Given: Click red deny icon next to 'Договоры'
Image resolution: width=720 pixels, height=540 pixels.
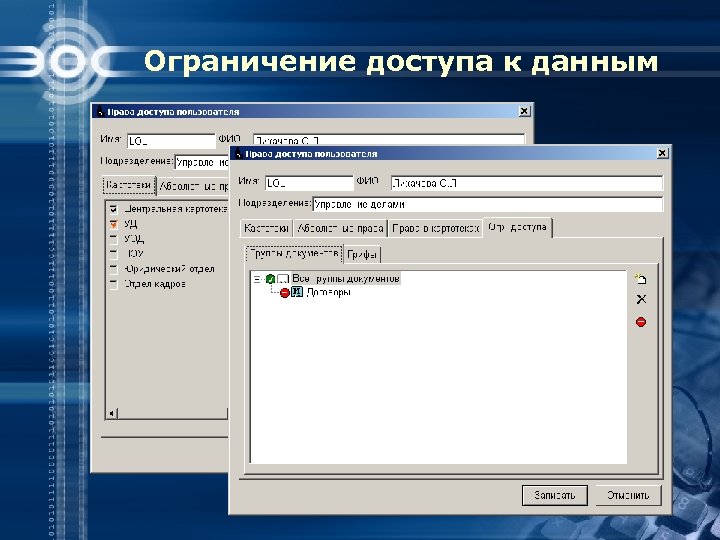Looking at the screenshot, I should click(285, 292).
